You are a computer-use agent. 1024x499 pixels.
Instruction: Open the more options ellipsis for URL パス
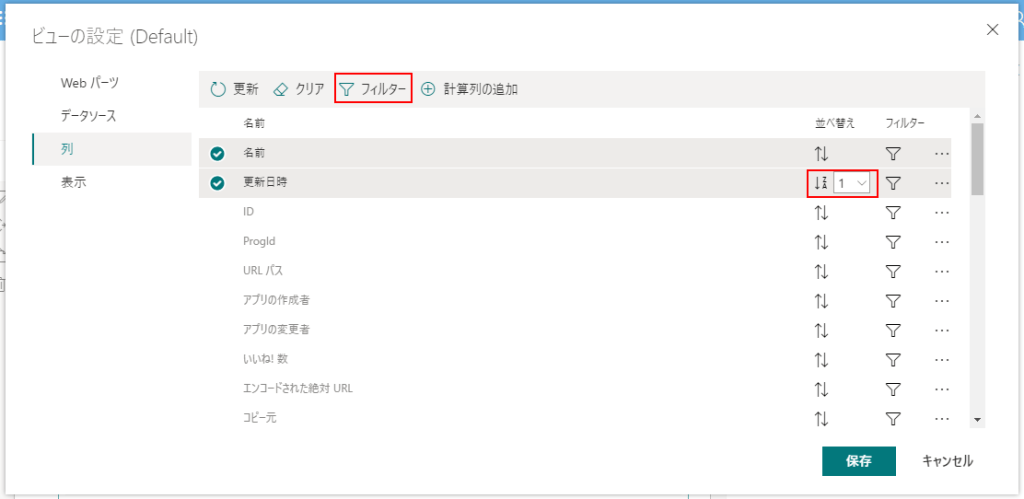tap(941, 271)
